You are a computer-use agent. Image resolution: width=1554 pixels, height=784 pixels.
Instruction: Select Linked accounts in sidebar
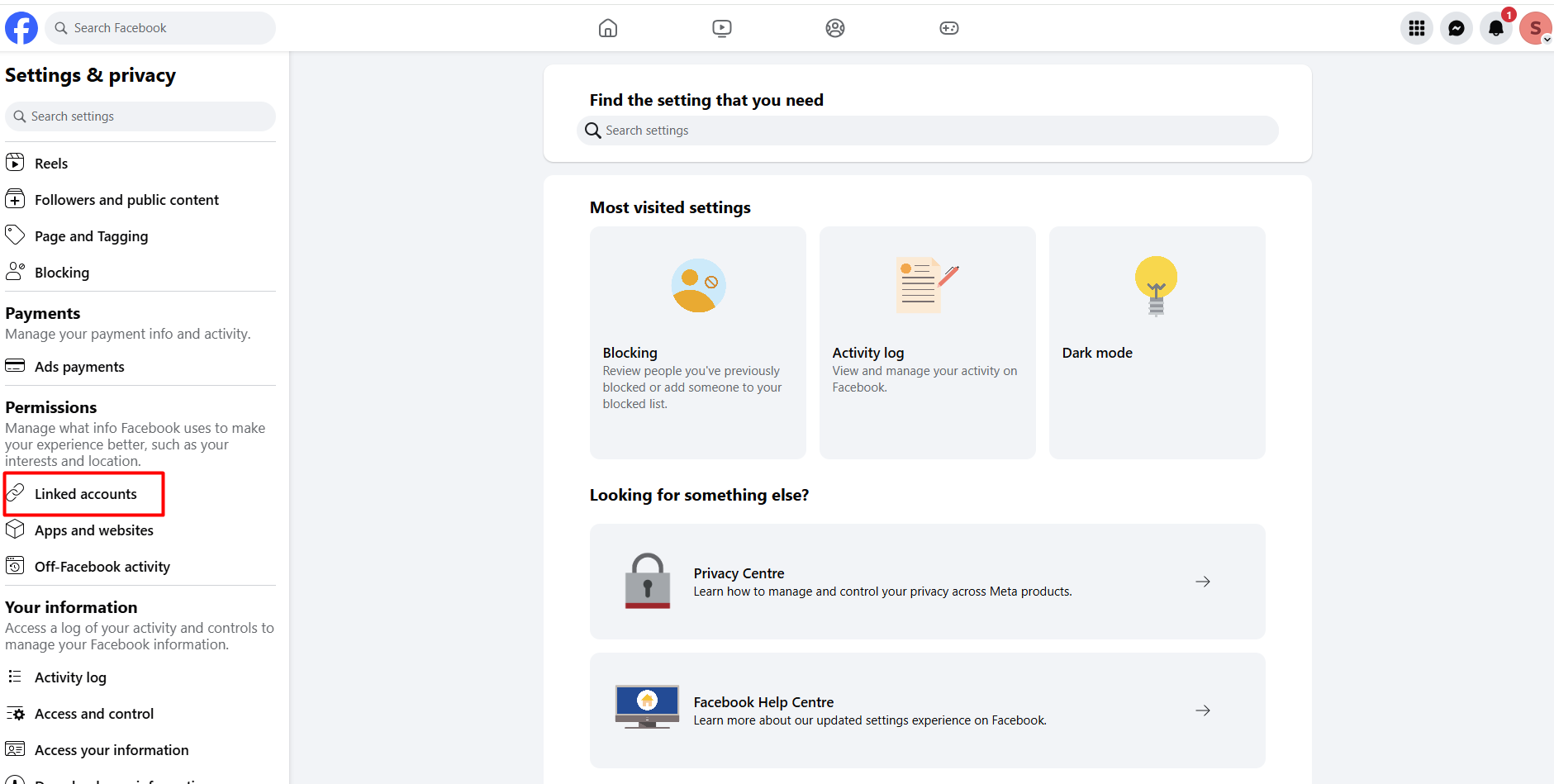tap(84, 493)
